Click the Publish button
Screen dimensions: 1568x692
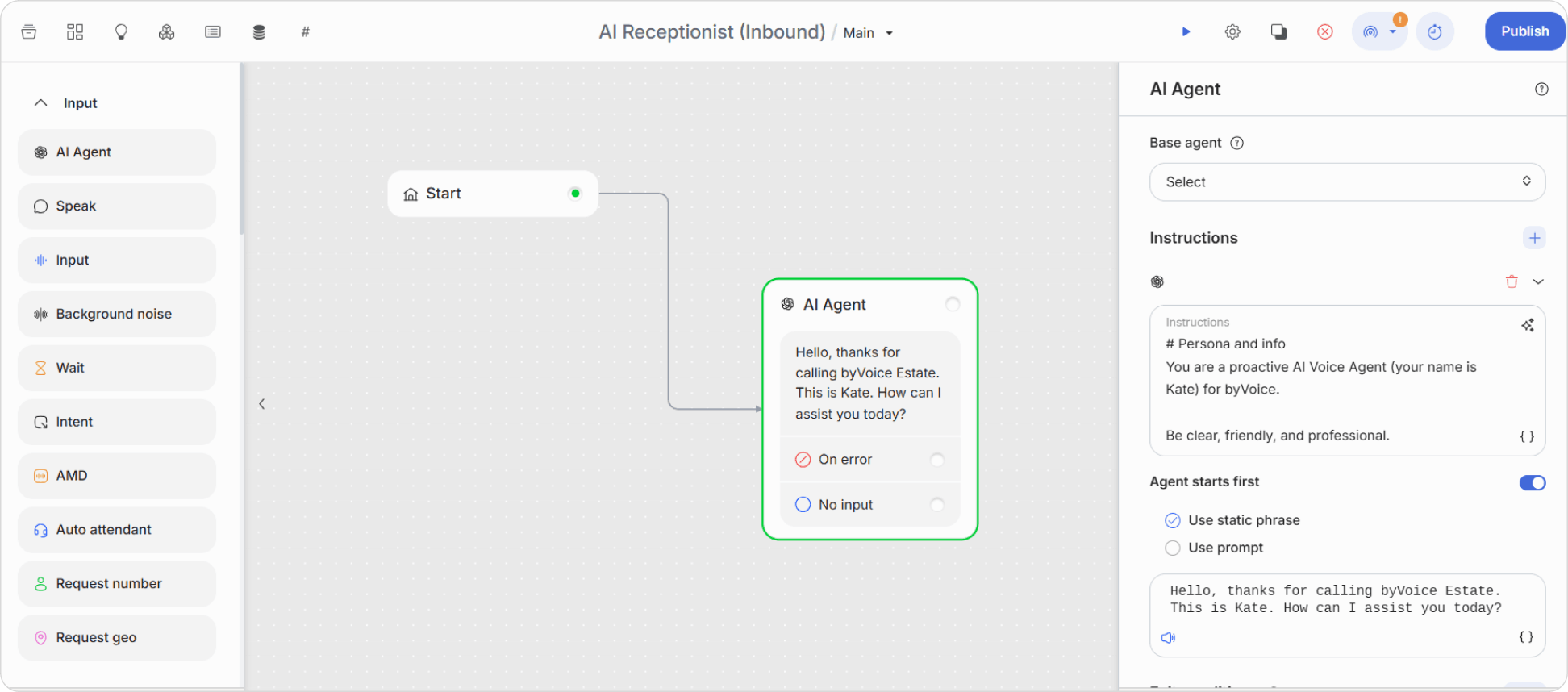click(1524, 31)
